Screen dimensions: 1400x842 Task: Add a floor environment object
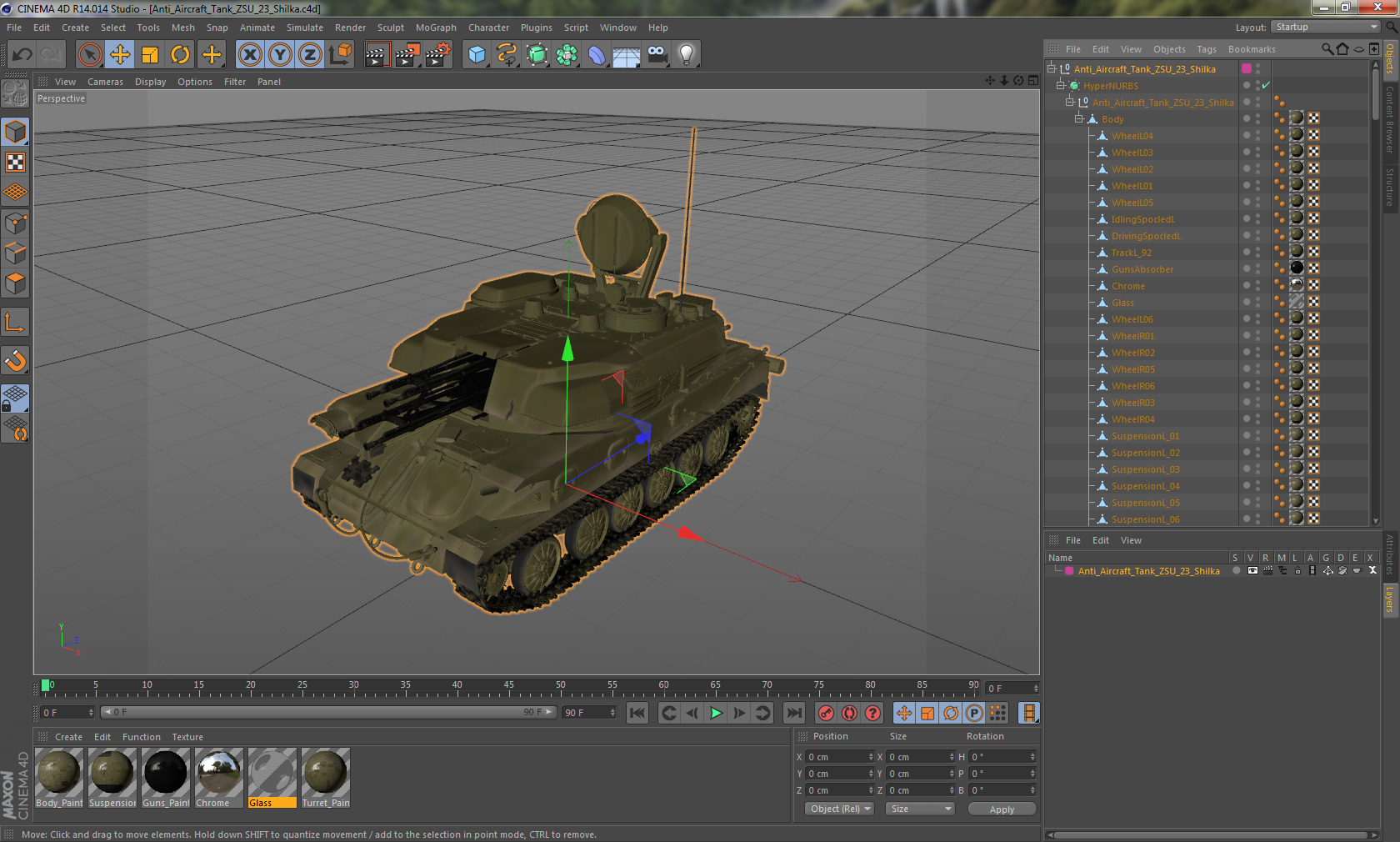(627, 55)
